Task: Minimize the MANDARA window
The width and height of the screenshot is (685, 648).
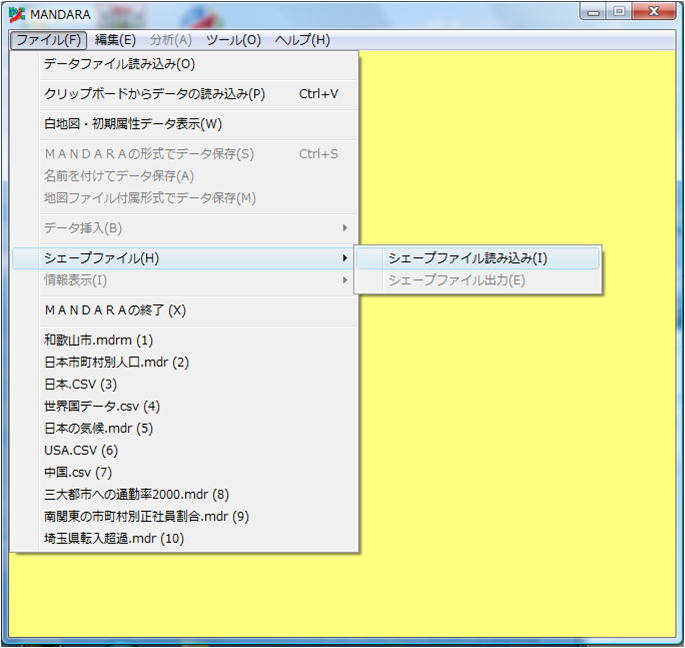Action: tap(593, 12)
